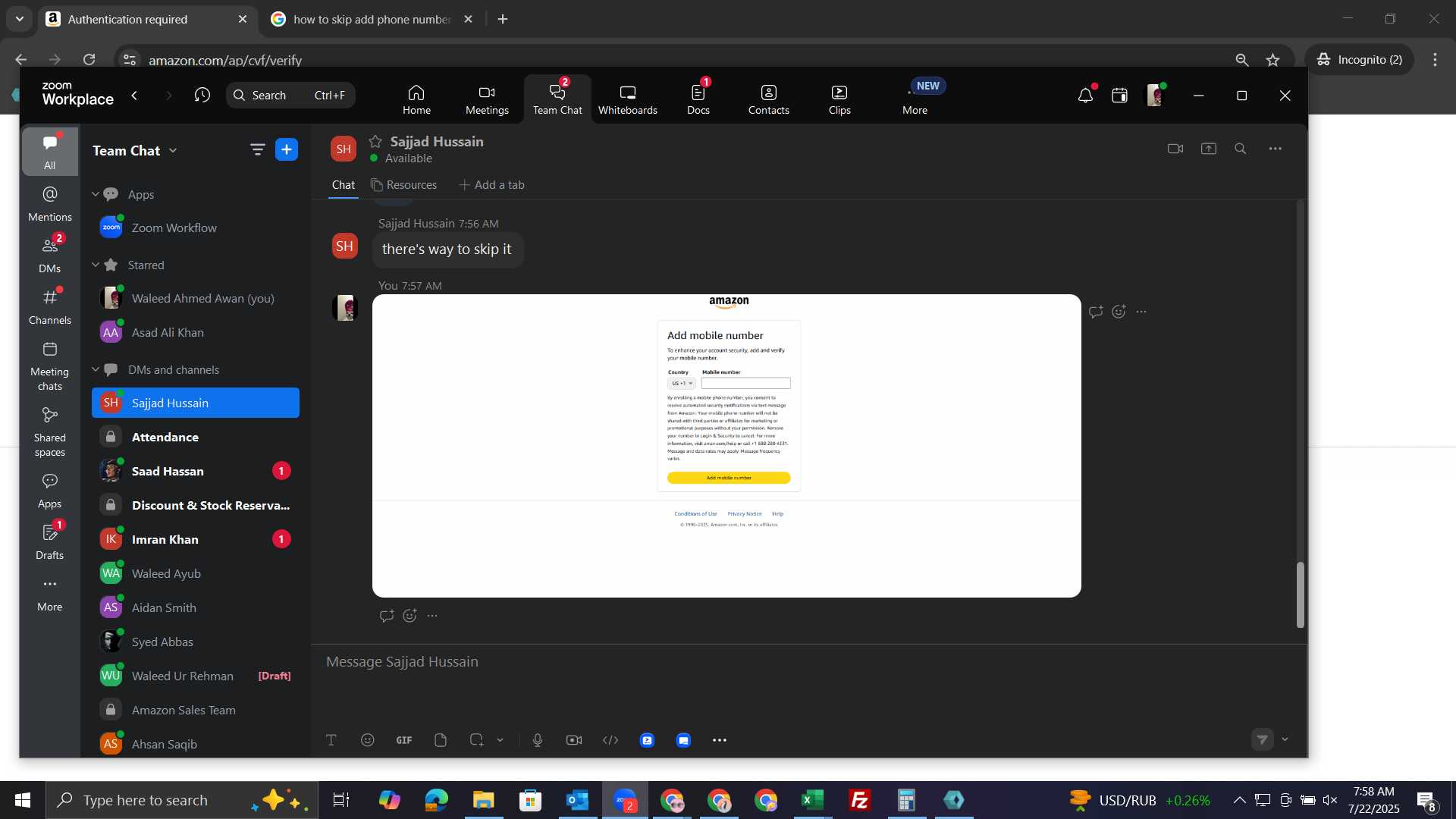Open Mentions in the sidebar

click(x=49, y=204)
